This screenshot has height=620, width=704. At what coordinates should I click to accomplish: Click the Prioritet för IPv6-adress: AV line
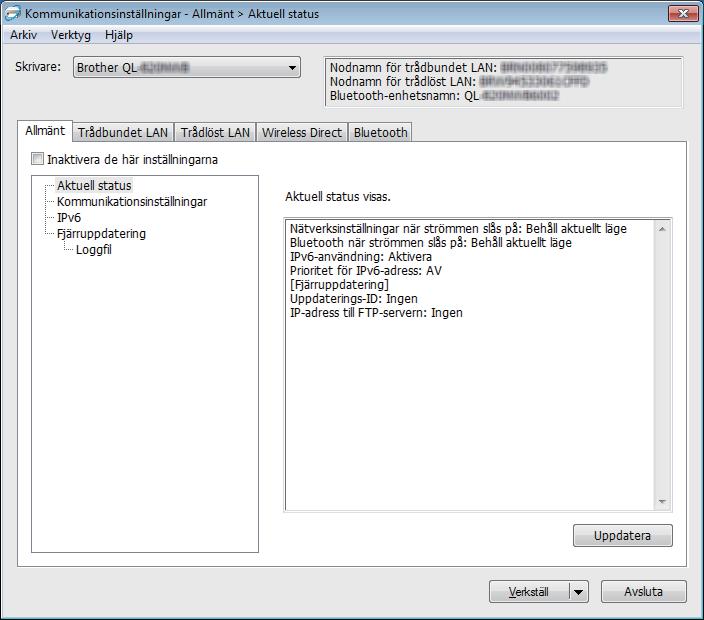(x=365, y=271)
